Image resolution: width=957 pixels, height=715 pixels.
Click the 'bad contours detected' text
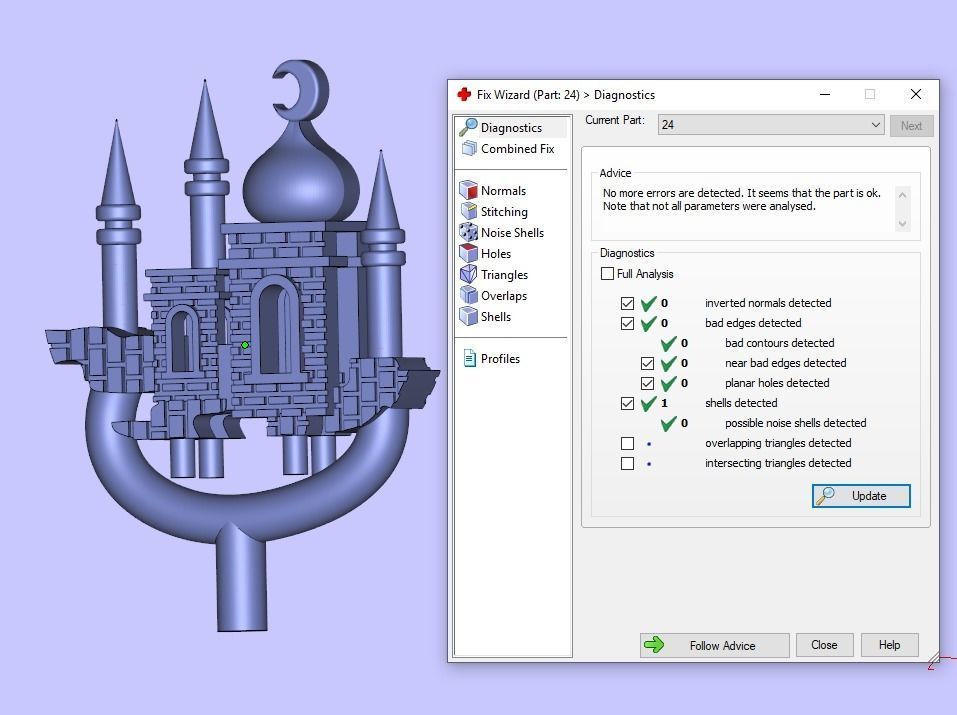coord(779,343)
